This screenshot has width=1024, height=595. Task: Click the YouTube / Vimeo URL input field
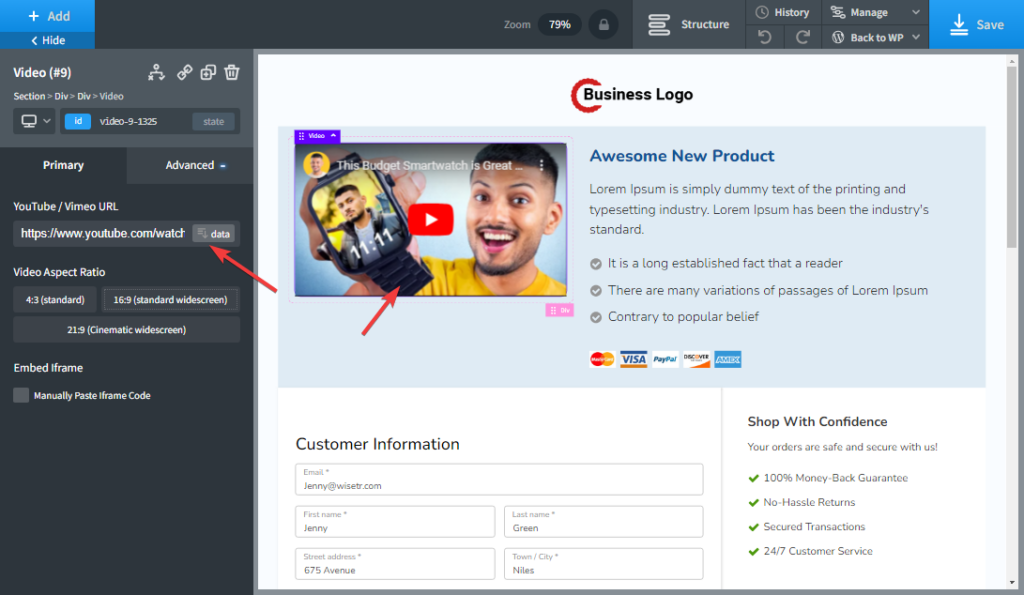(x=102, y=233)
